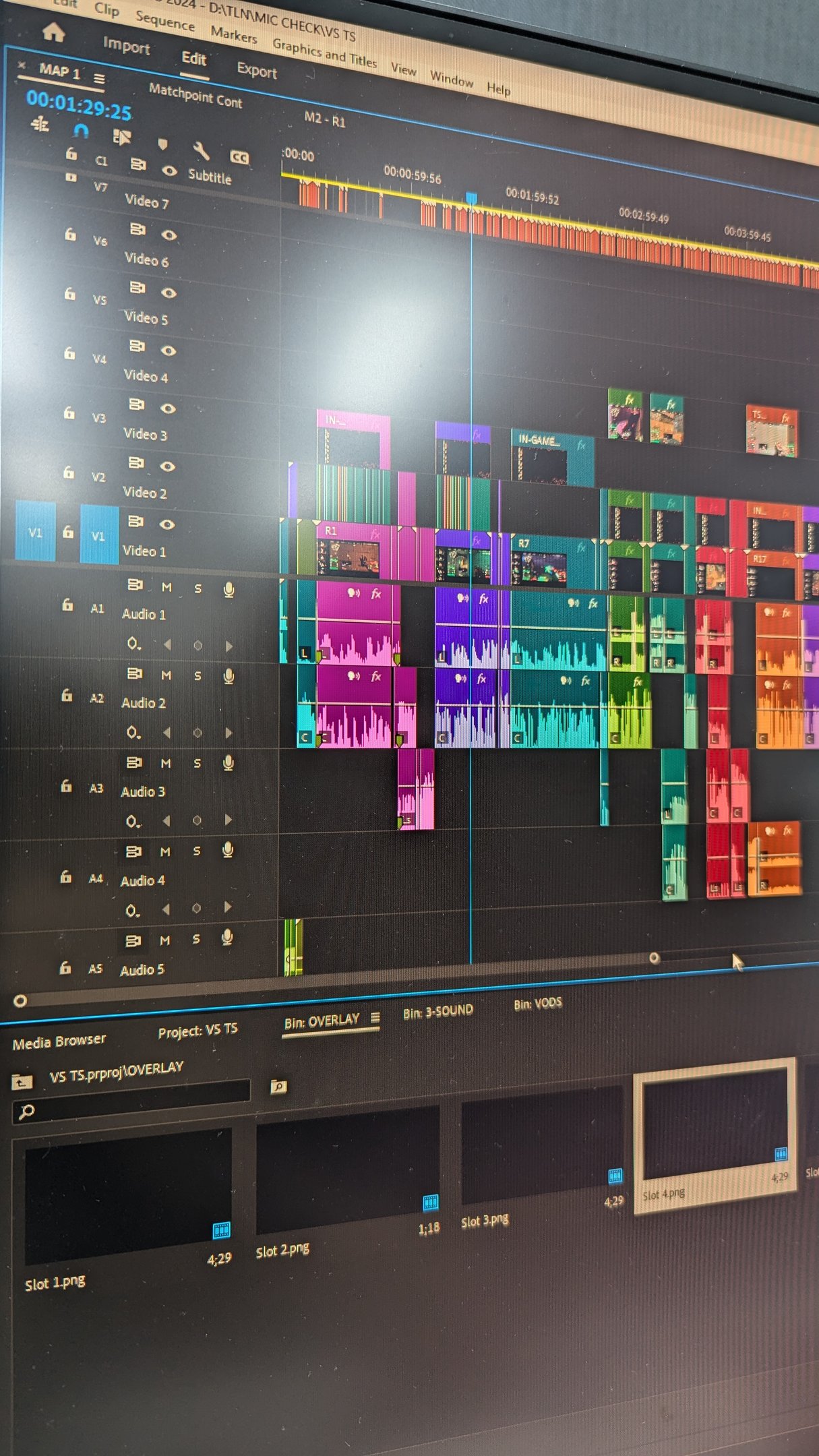Image resolution: width=819 pixels, height=1456 pixels.
Task: Open Audio 1 keyframe display menu
Action: click(133, 644)
